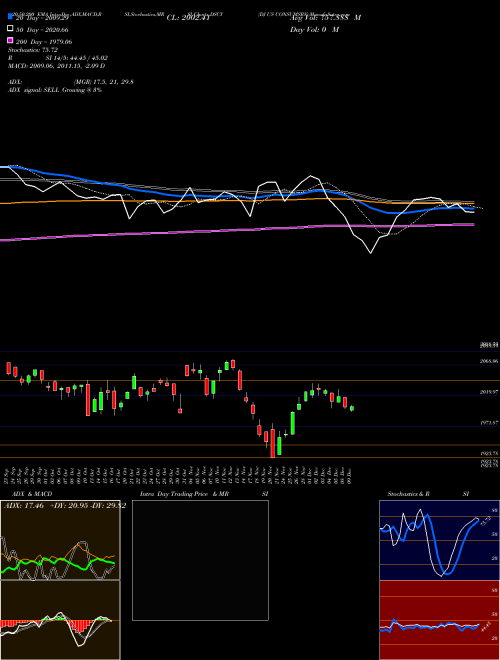Click the 'Day Vol: 0 M' reading
The height and width of the screenshot is (660, 500).
pyautogui.click(x=314, y=29)
